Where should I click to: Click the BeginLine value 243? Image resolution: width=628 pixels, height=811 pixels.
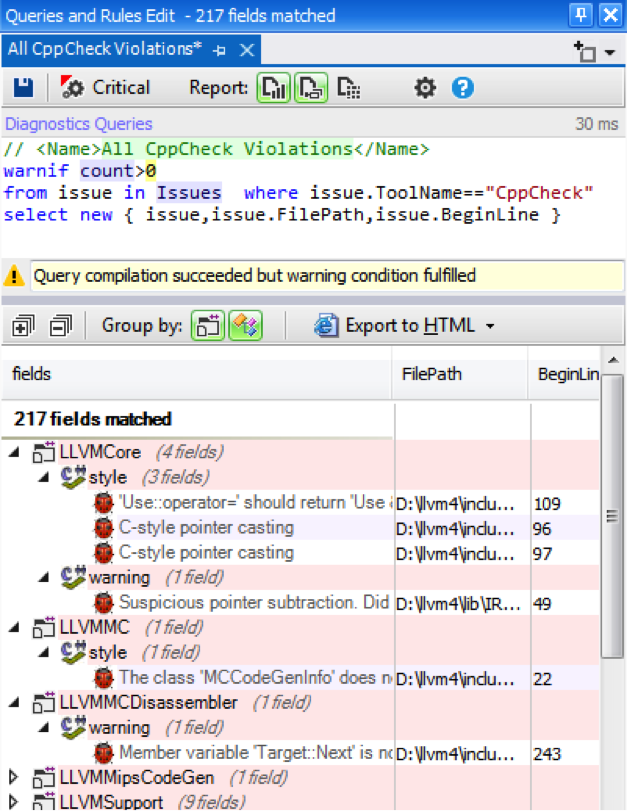(x=547, y=754)
